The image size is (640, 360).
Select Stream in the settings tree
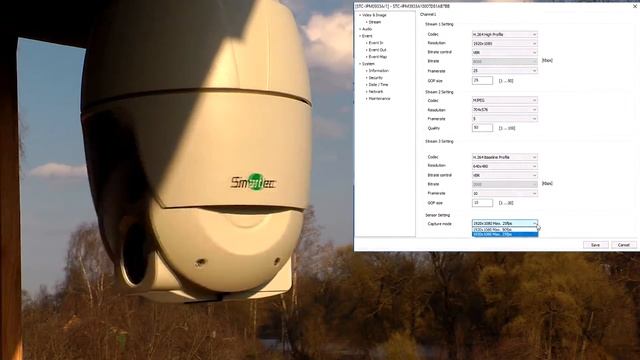(x=375, y=22)
